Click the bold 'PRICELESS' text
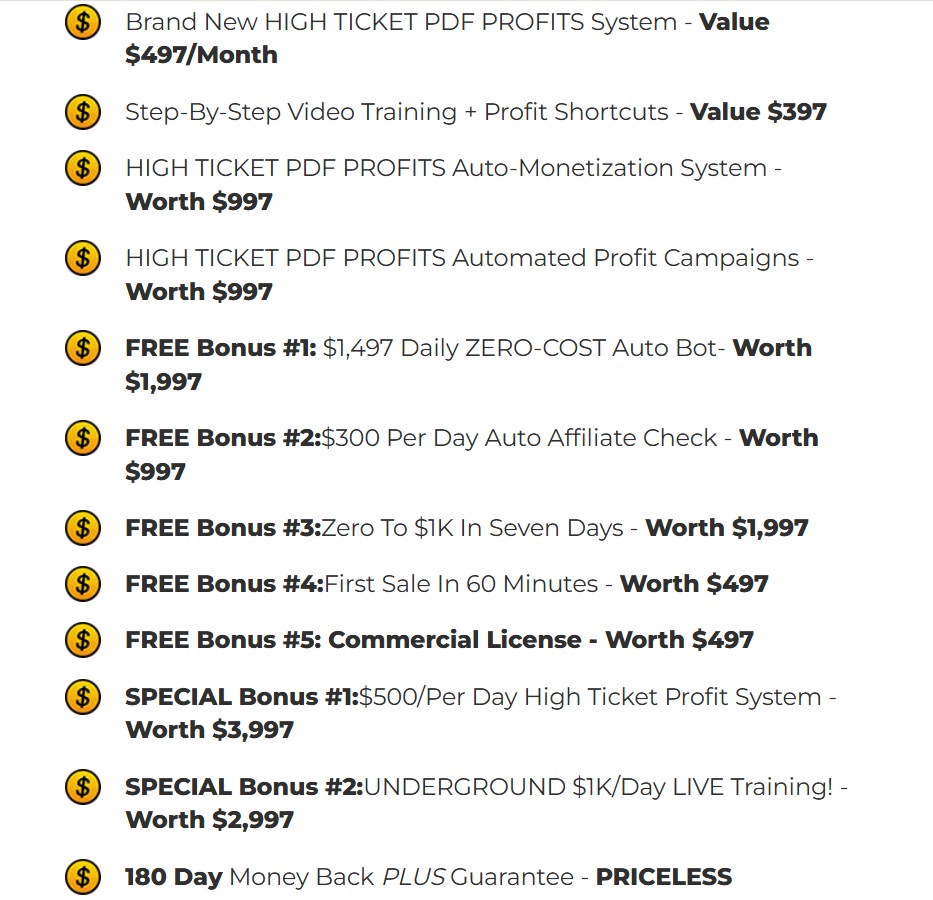933x900 pixels. [664, 877]
